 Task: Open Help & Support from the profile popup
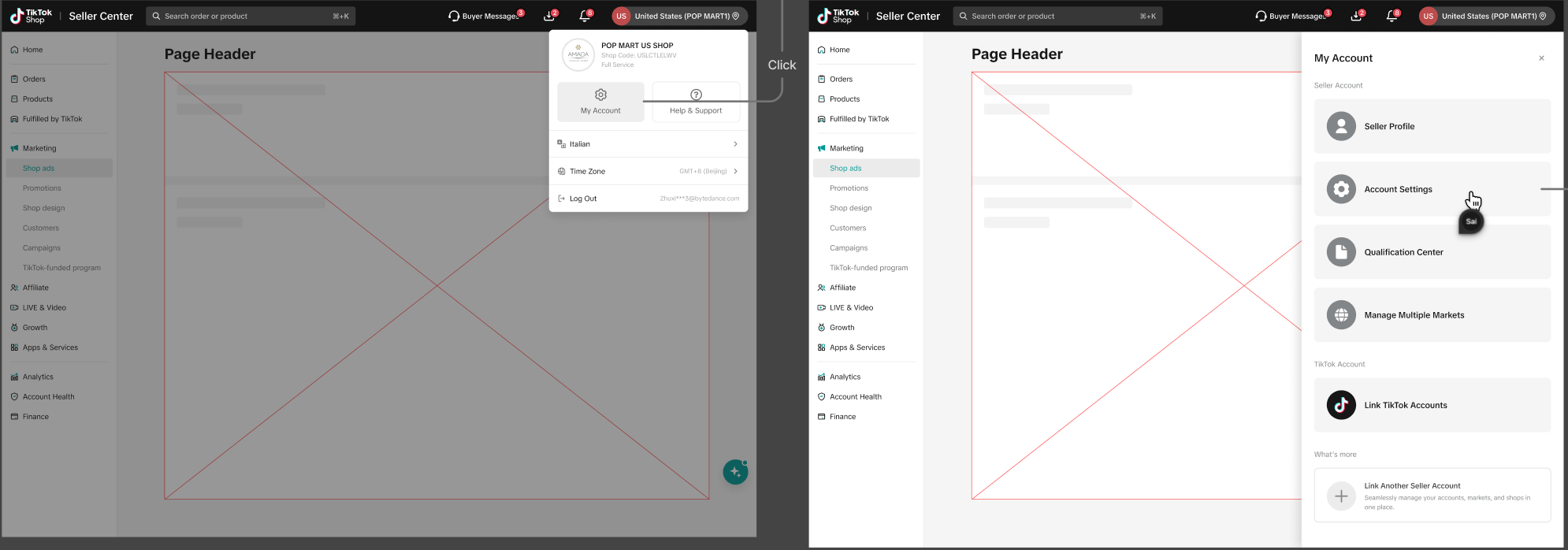pos(696,102)
